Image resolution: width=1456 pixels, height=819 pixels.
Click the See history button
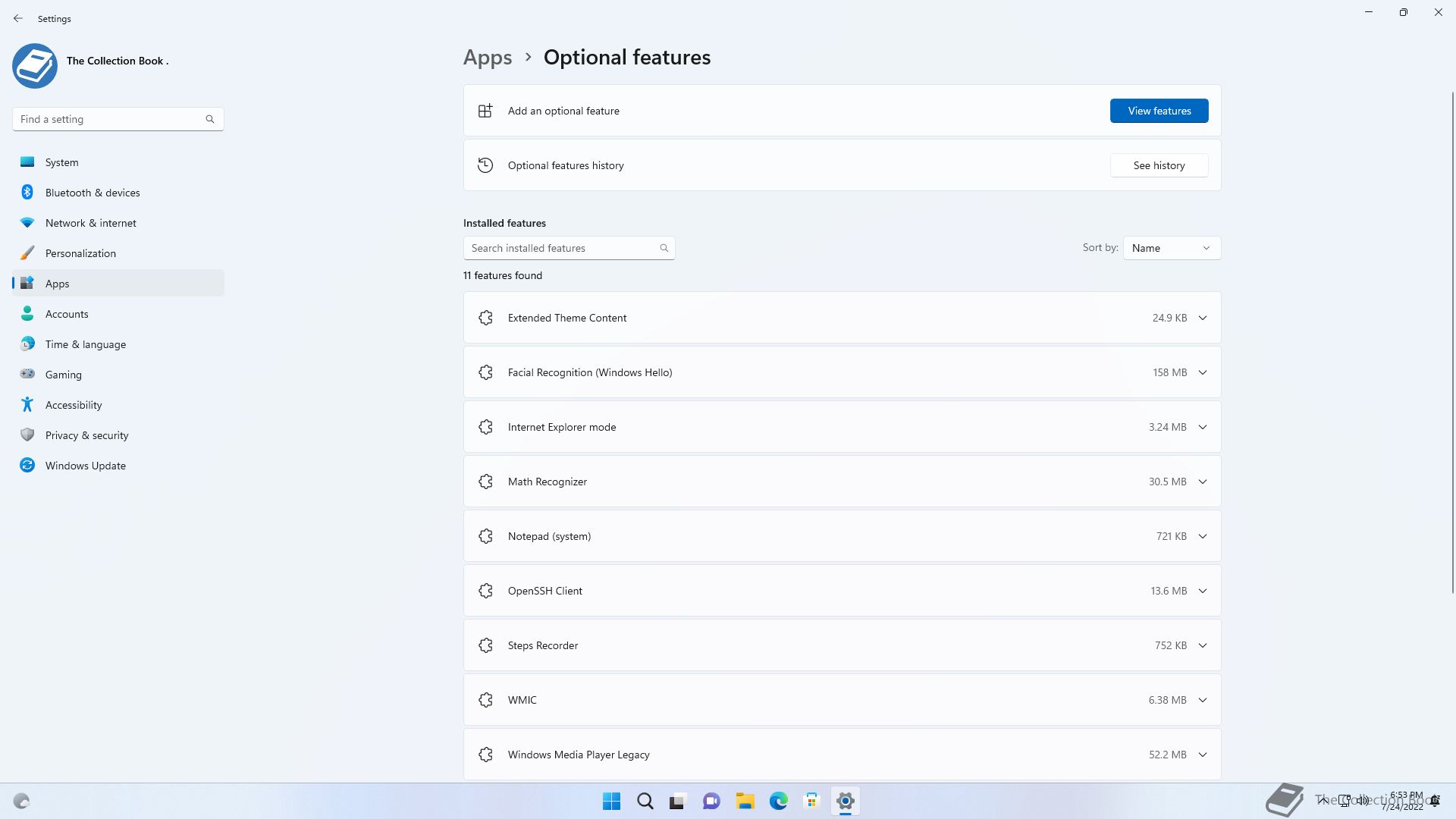pos(1159,165)
